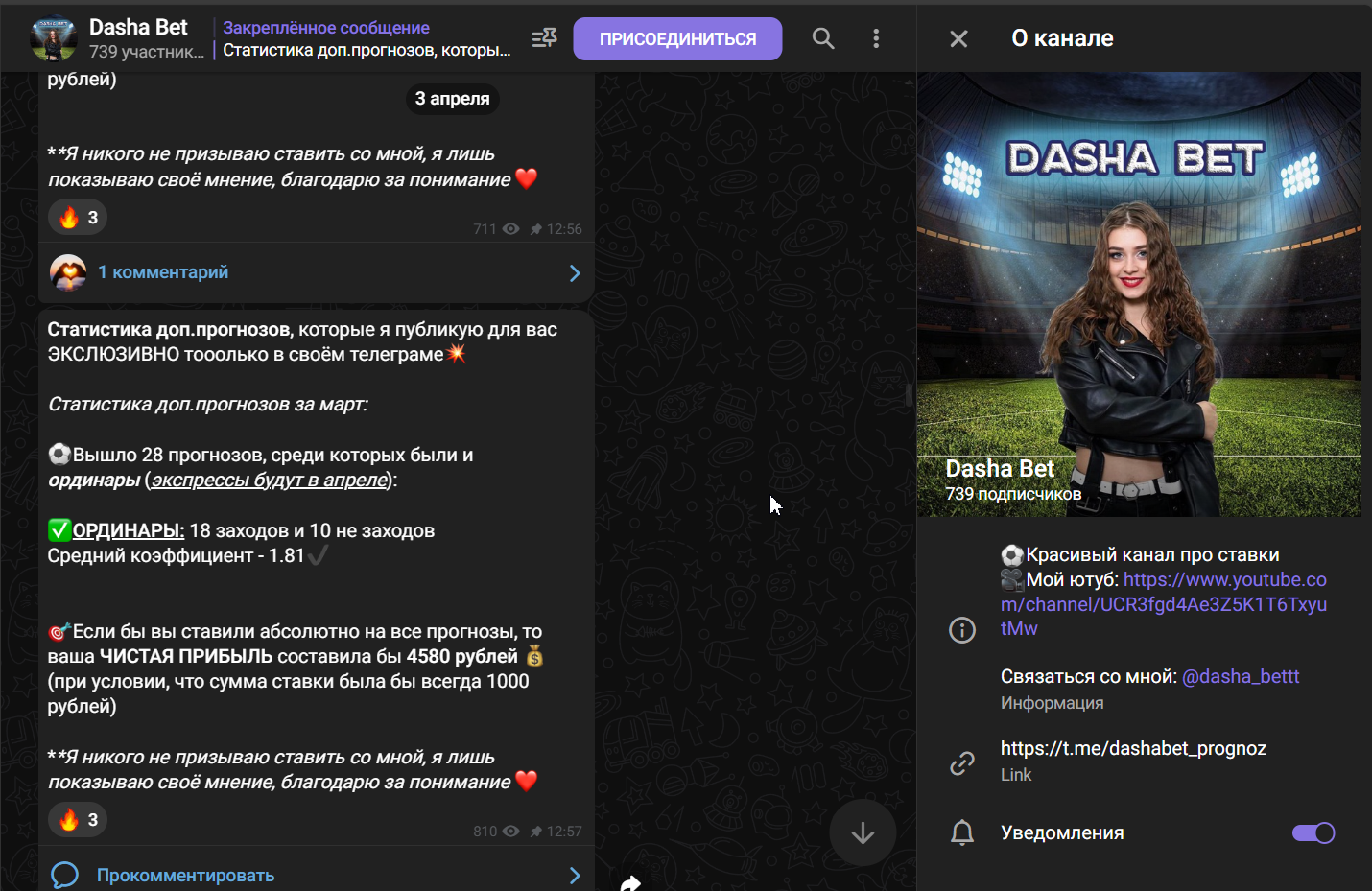Toggle the Уведомления switch off
The image size is (1372, 891).
[x=1313, y=832]
